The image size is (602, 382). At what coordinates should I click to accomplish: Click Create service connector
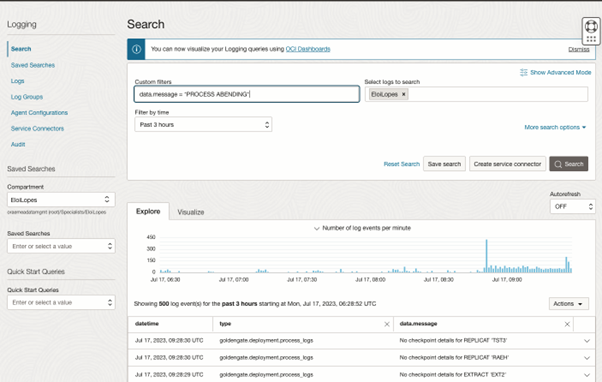(507, 164)
